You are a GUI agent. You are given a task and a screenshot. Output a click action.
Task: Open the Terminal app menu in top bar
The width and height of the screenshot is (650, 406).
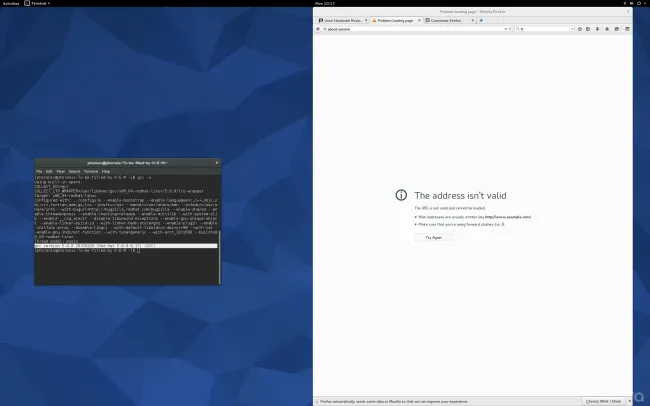click(x=37, y=3)
